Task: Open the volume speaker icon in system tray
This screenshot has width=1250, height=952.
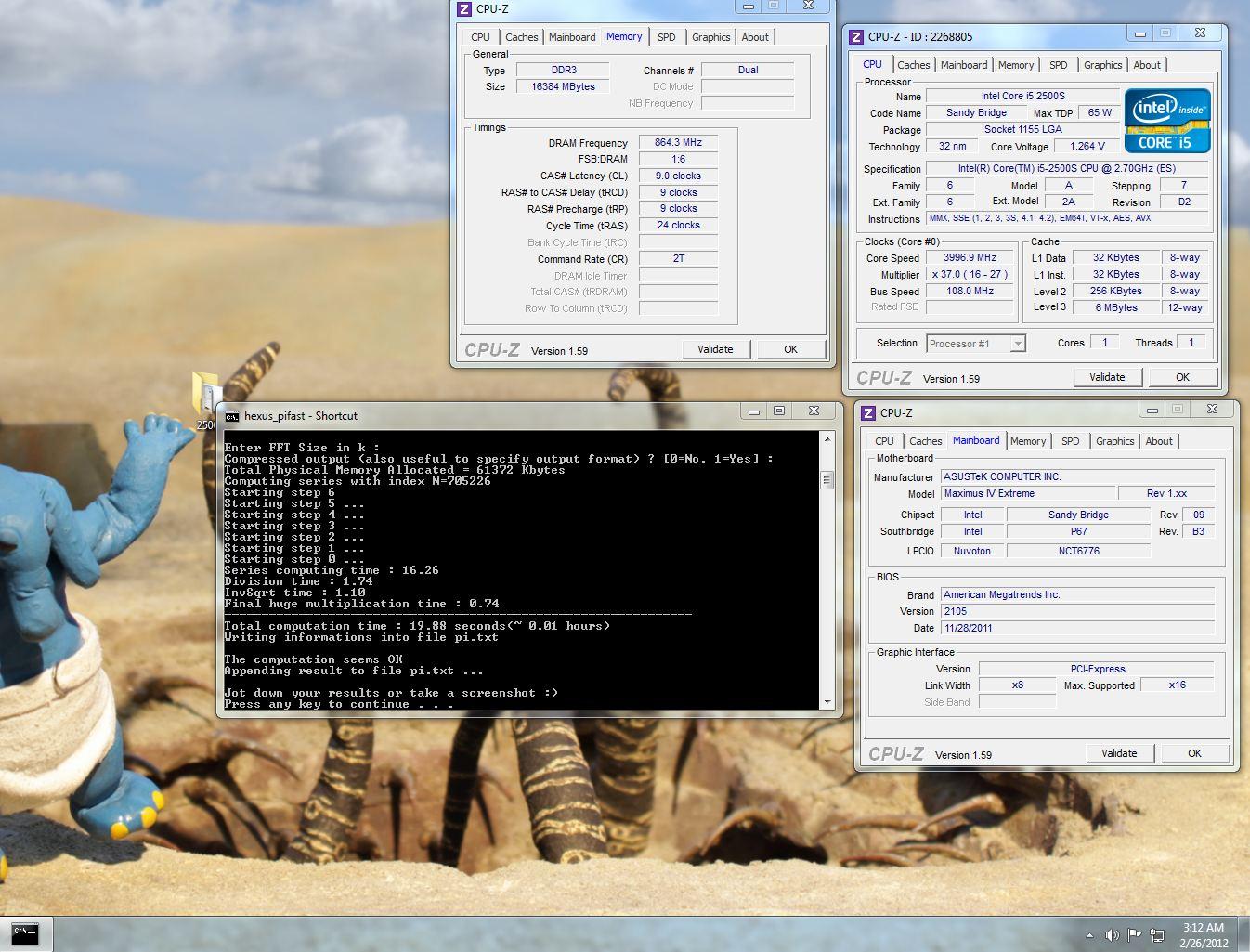Action: [x=1112, y=935]
